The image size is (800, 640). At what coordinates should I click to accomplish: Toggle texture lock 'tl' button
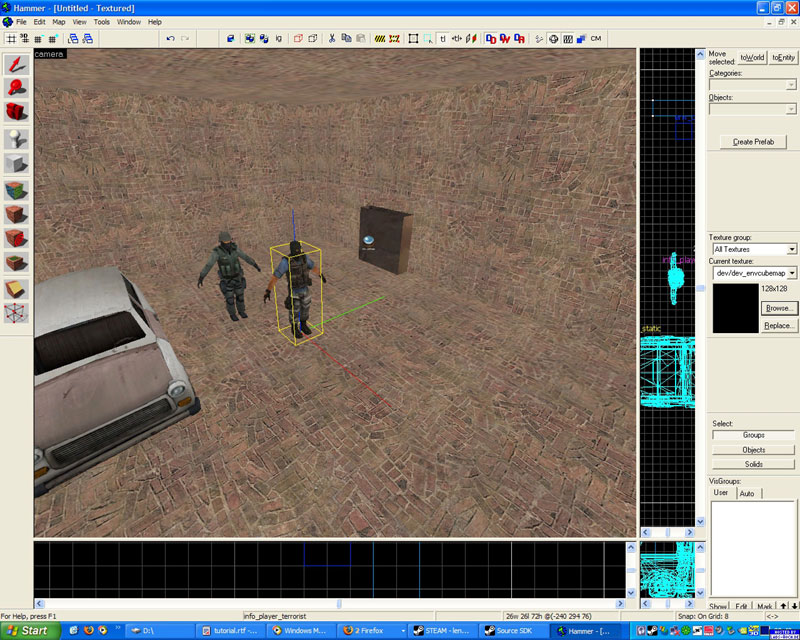tap(443, 39)
